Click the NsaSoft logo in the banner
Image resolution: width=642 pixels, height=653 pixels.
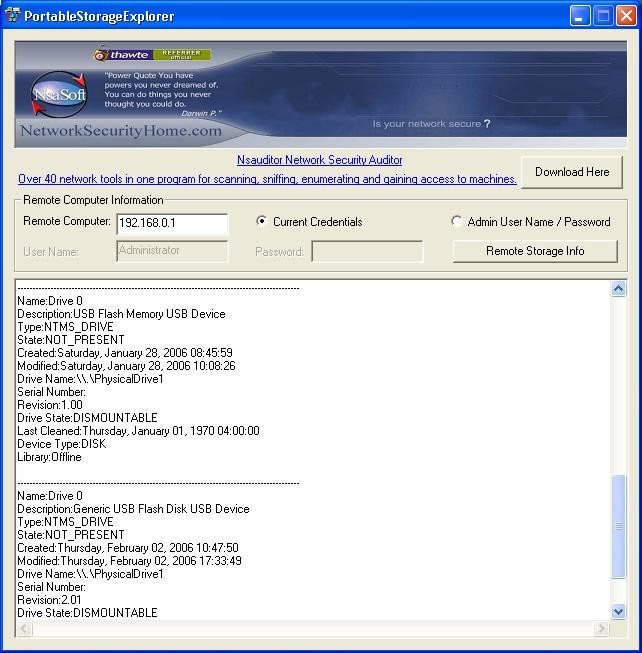[59, 94]
